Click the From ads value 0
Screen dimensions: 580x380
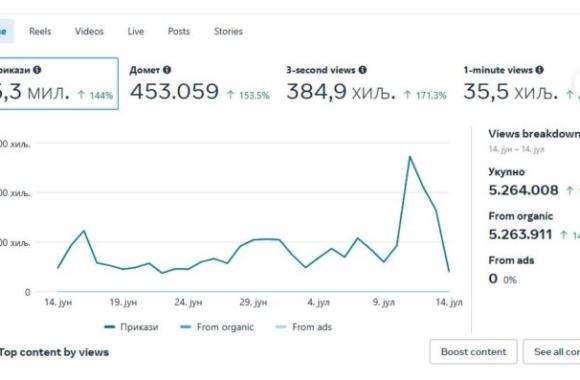pyautogui.click(x=493, y=278)
